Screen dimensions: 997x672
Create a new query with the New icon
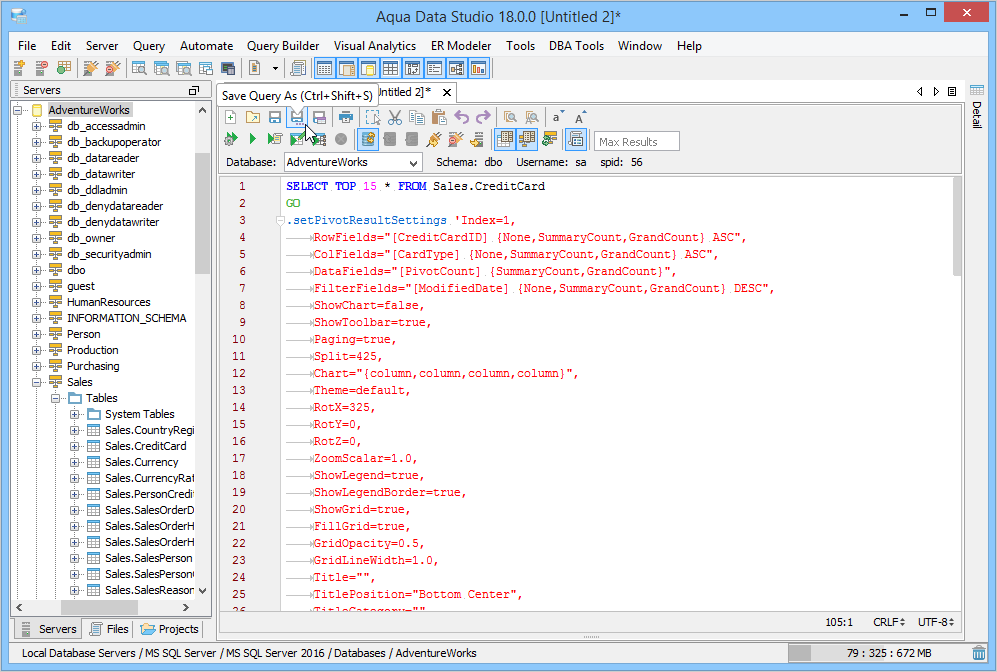coord(231,117)
